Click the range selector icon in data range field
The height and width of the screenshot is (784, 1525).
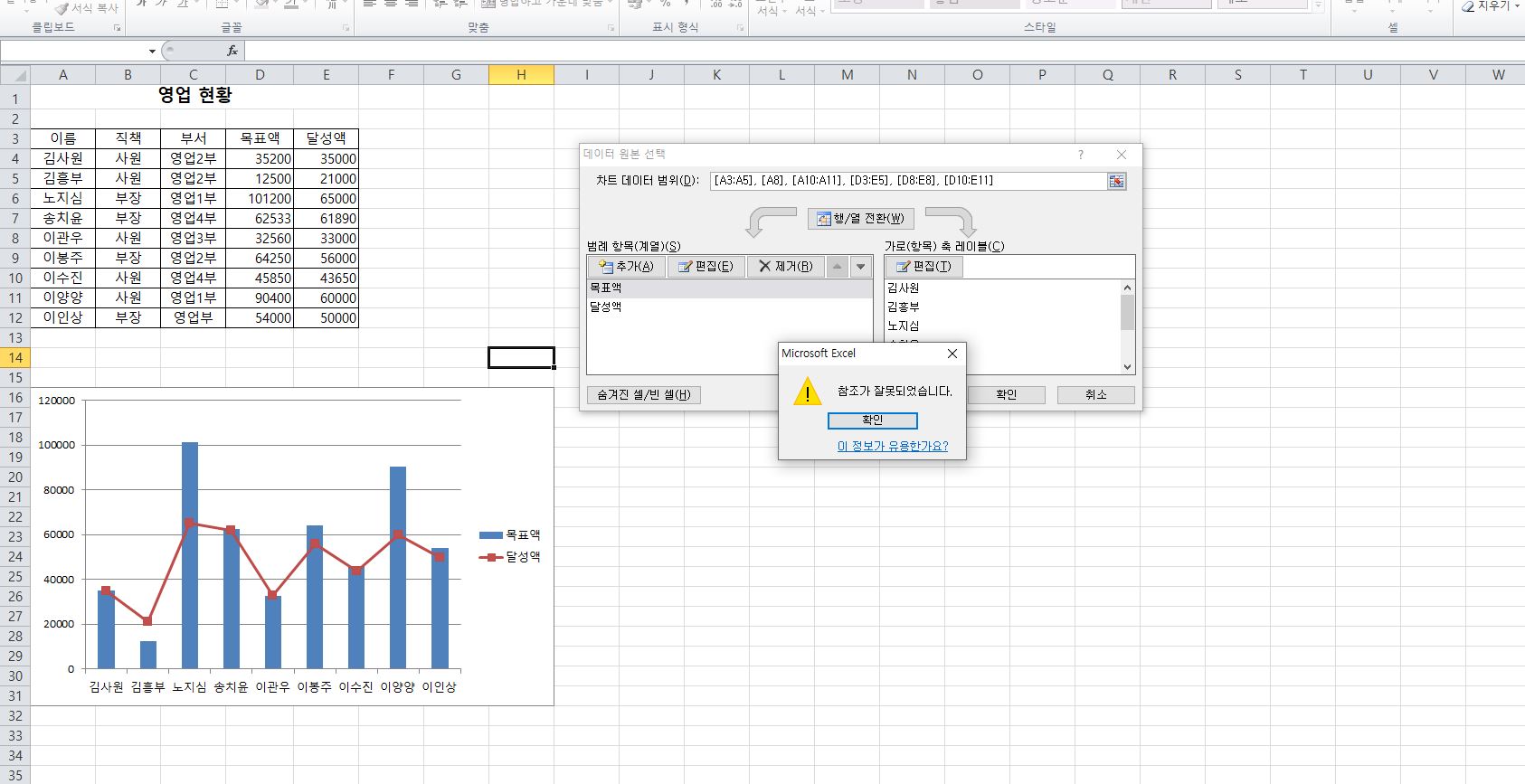(1117, 181)
